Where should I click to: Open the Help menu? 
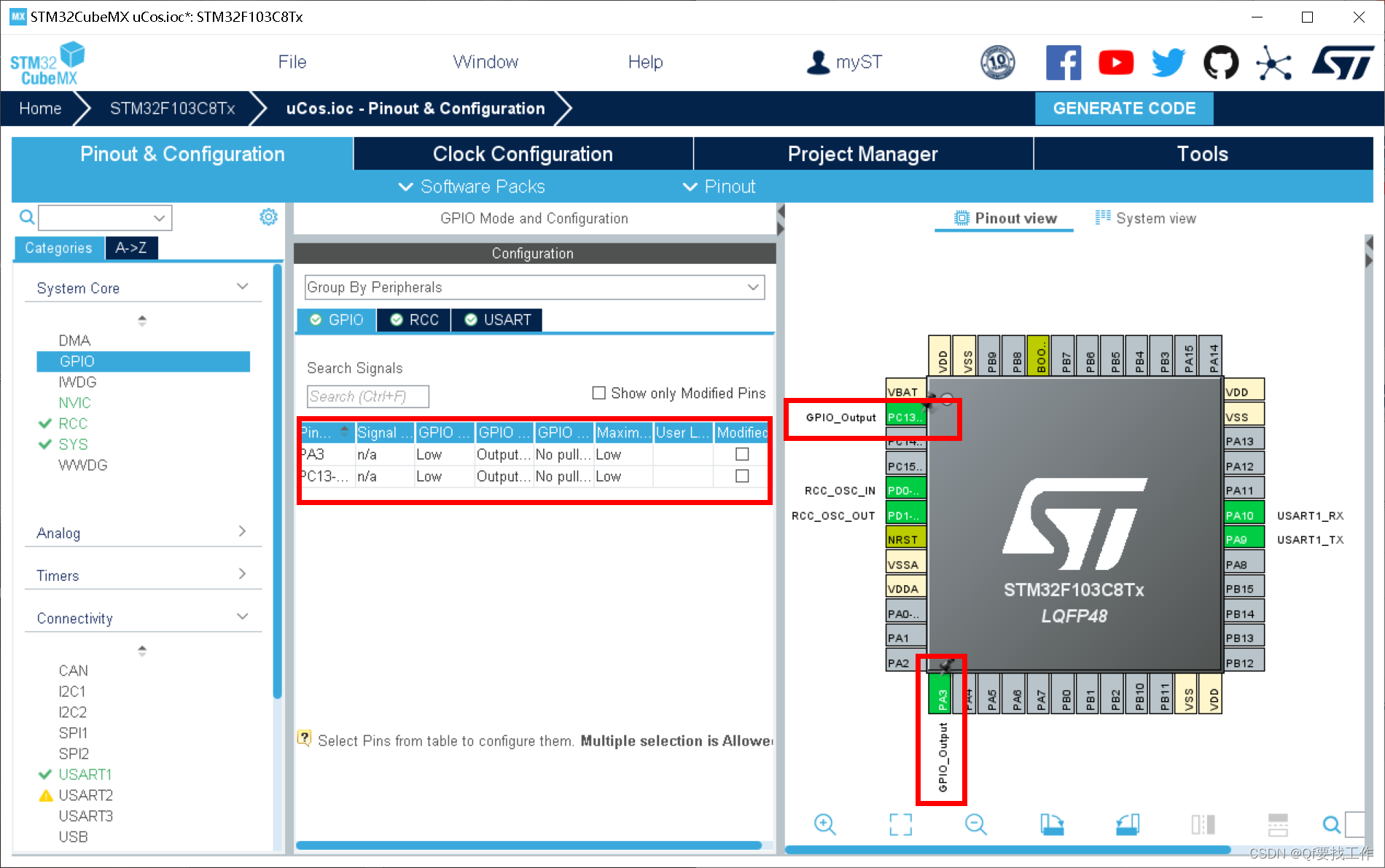tap(646, 62)
